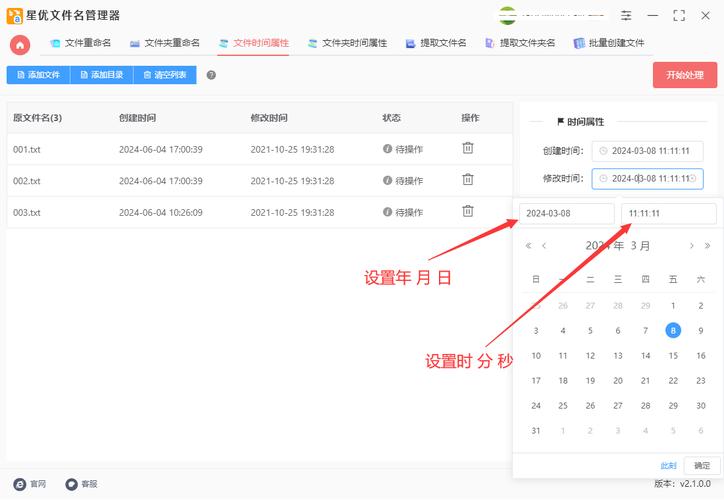Click the version text v2.1.0.0
Screen dimensions: 724x500
tap(695, 484)
